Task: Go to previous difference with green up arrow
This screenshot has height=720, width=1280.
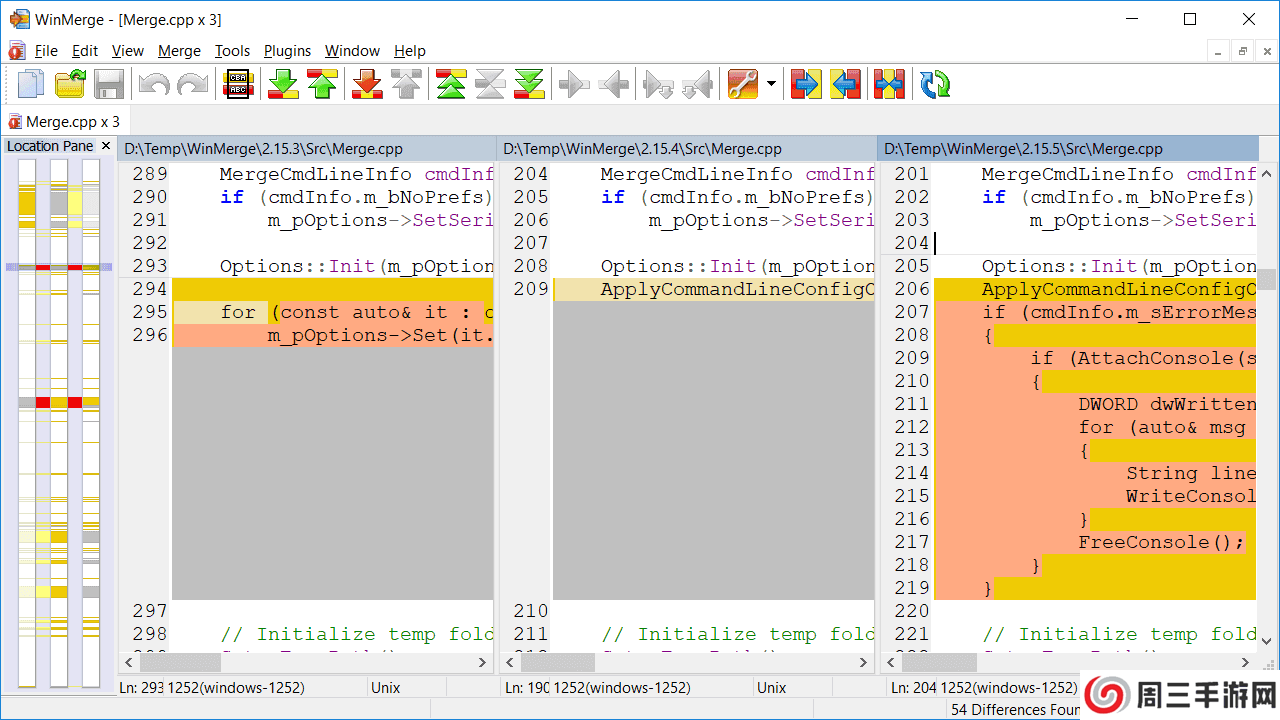Action: [x=322, y=85]
